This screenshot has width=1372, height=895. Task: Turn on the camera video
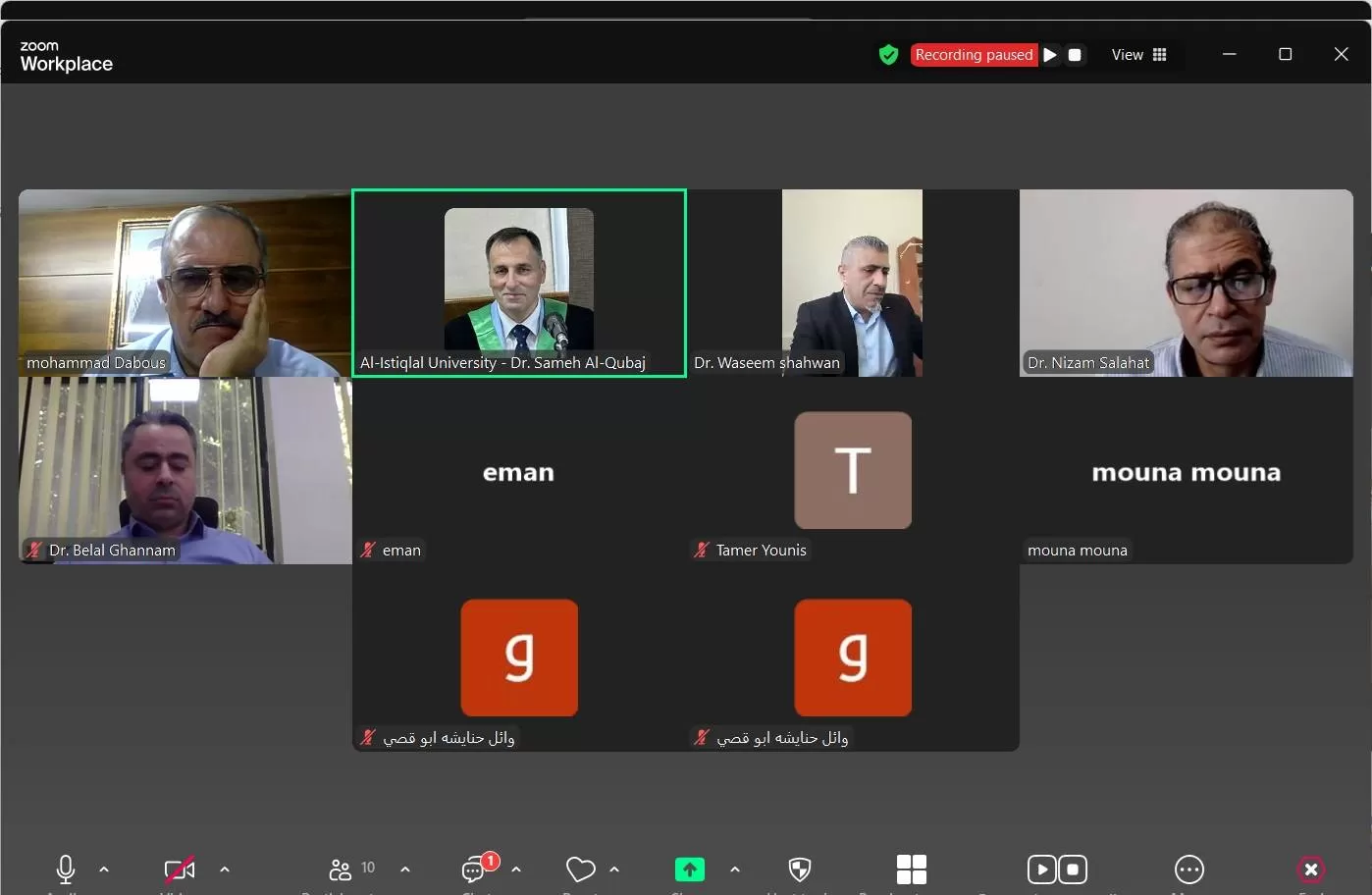[179, 869]
